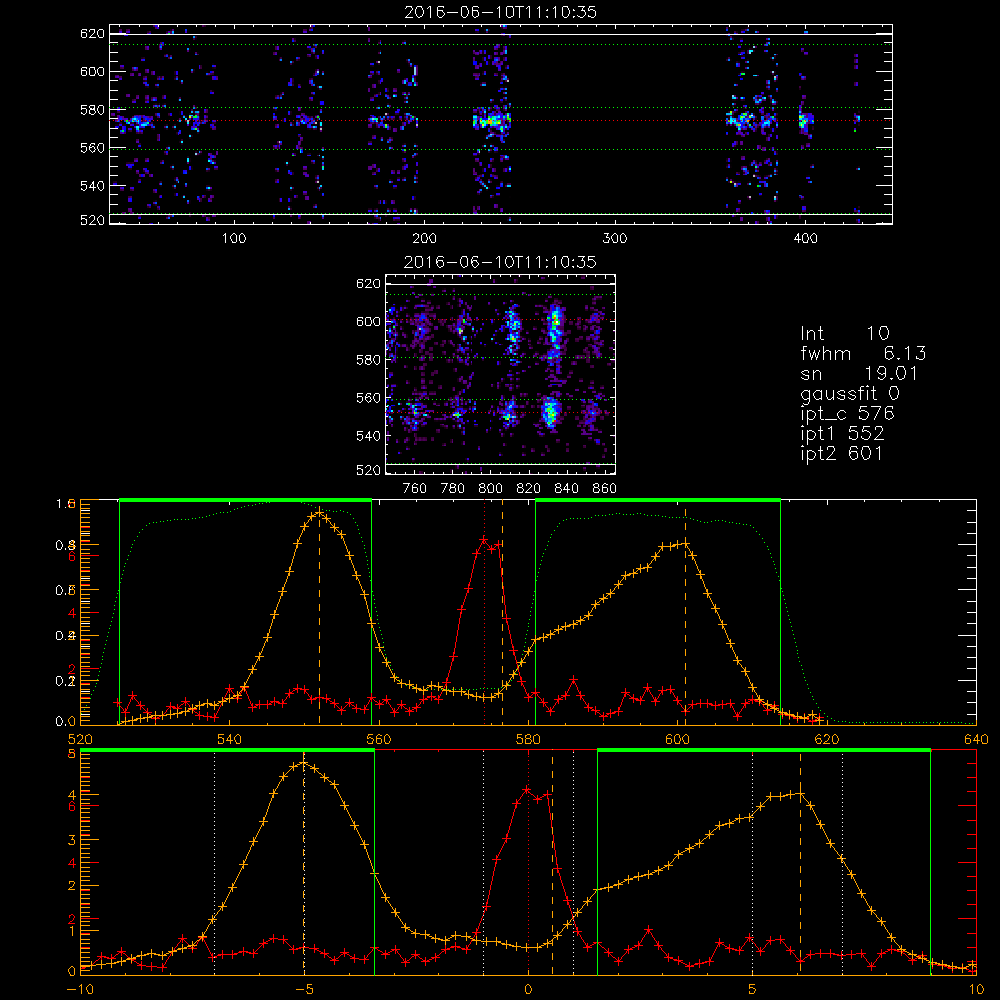1000x1000 pixels.
Task: Click x-axis label '-10' in bottom plot
Action: pyautogui.click(x=80, y=989)
